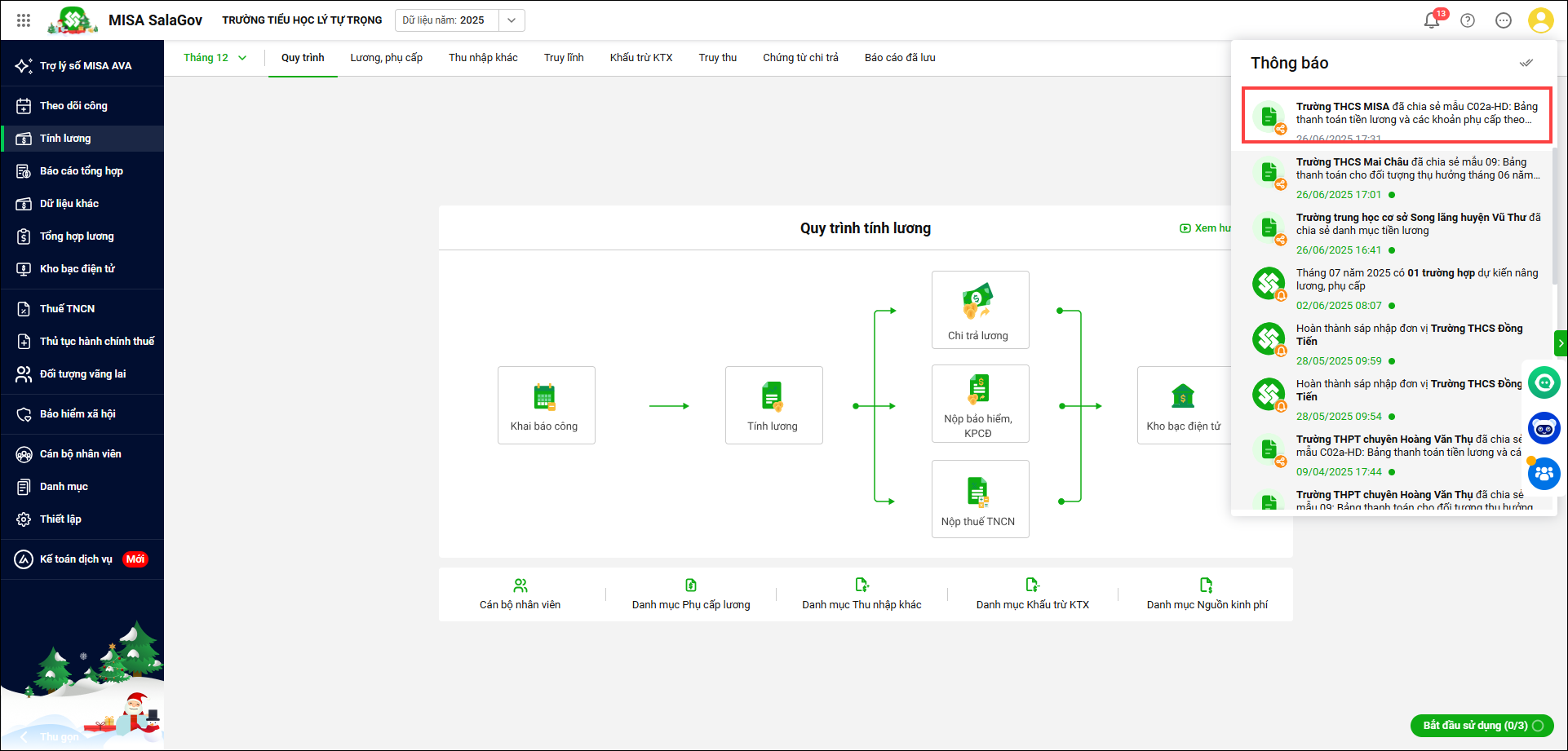This screenshot has width=1568, height=751.
Task: Open the Chi trả lương step
Action: tap(980, 310)
